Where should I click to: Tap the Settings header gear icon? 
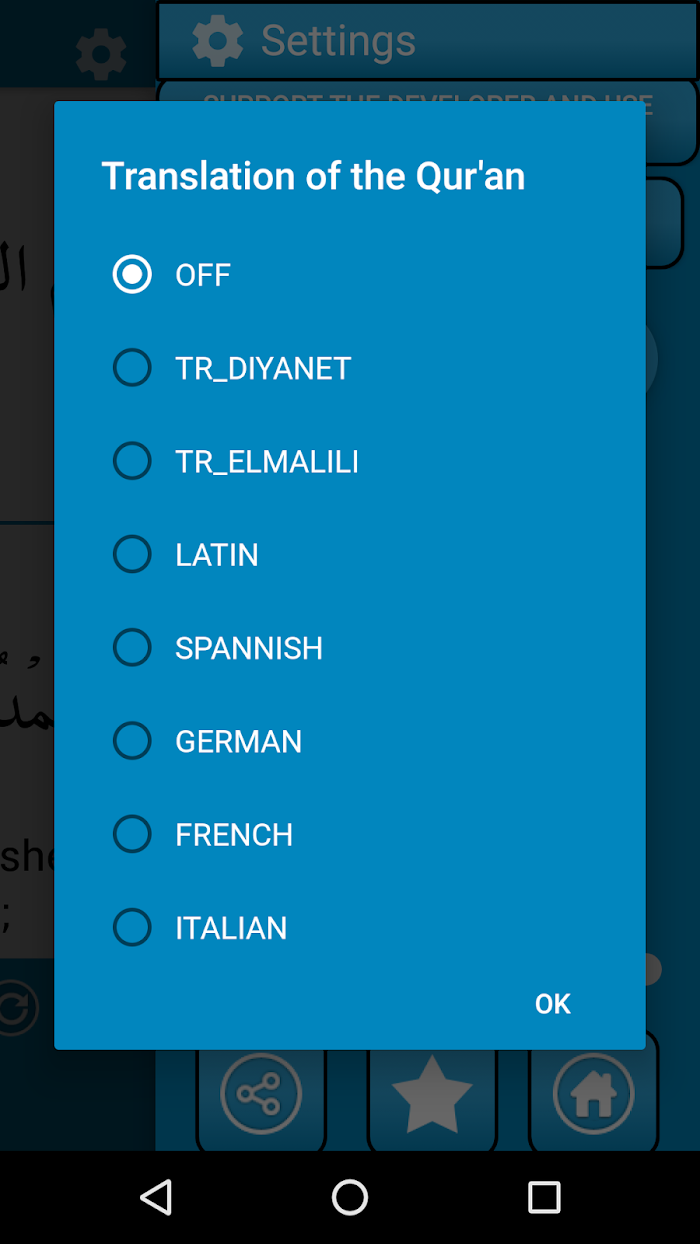[x=218, y=40]
